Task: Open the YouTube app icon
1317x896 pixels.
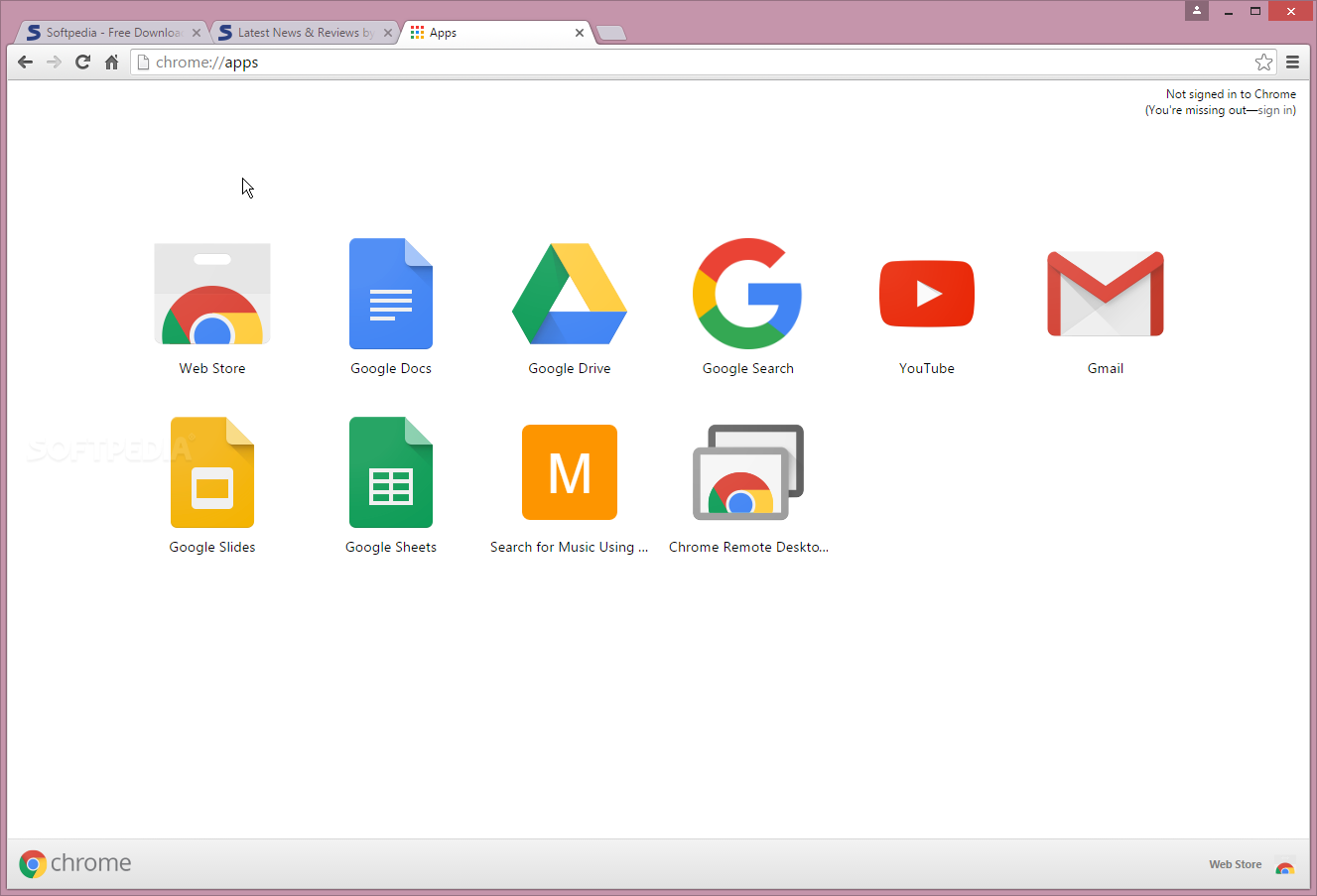Action: point(926,295)
